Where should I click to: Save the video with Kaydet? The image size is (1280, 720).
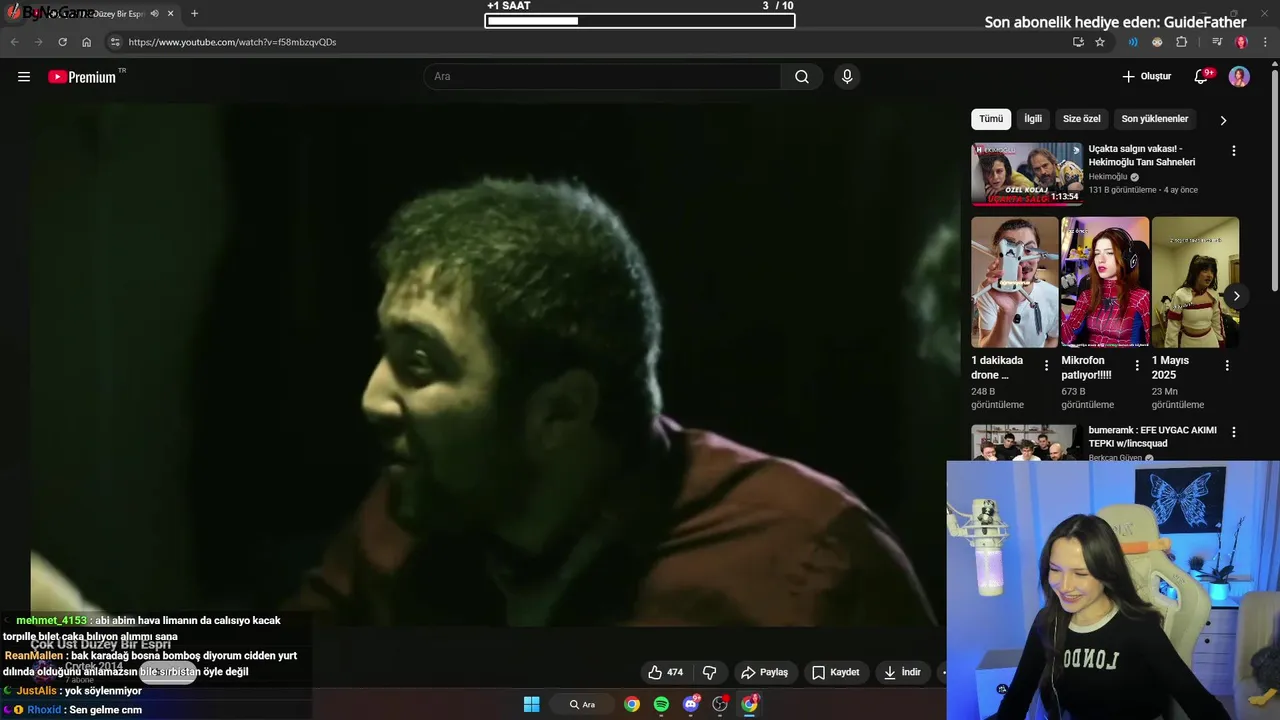pyautogui.click(x=835, y=672)
